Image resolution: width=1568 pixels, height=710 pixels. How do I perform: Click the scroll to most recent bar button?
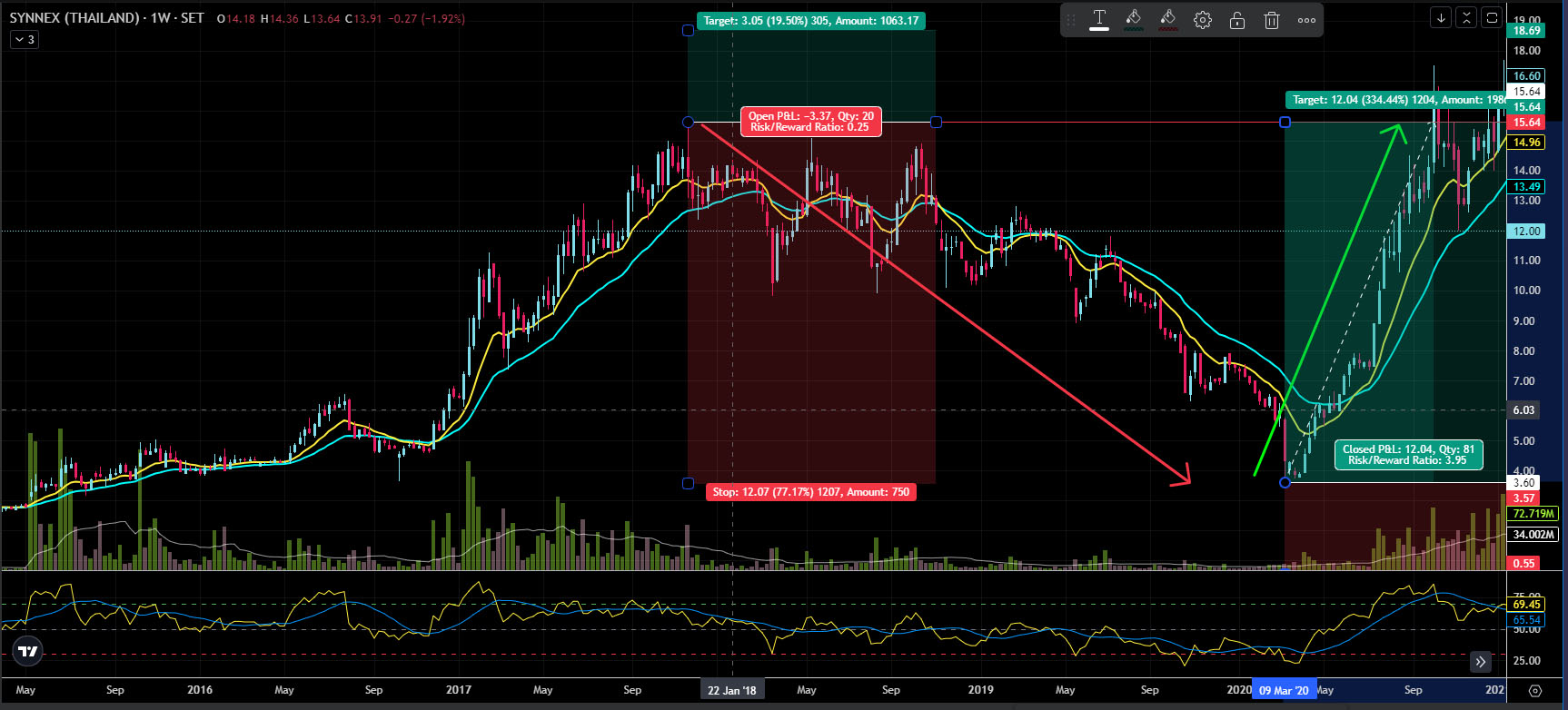pyautogui.click(x=1481, y=661)
